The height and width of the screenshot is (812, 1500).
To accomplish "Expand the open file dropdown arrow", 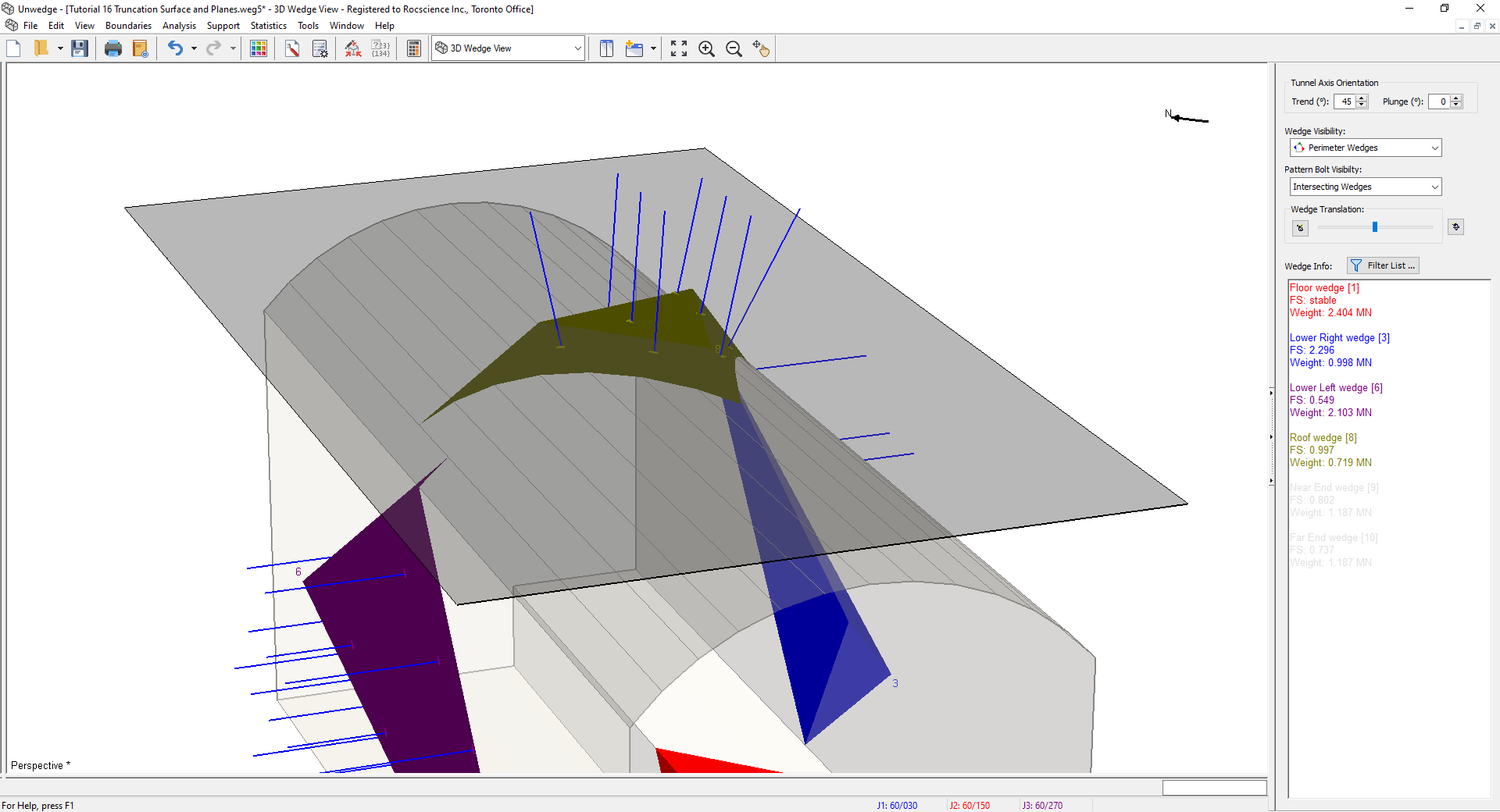I will (59, 48).
